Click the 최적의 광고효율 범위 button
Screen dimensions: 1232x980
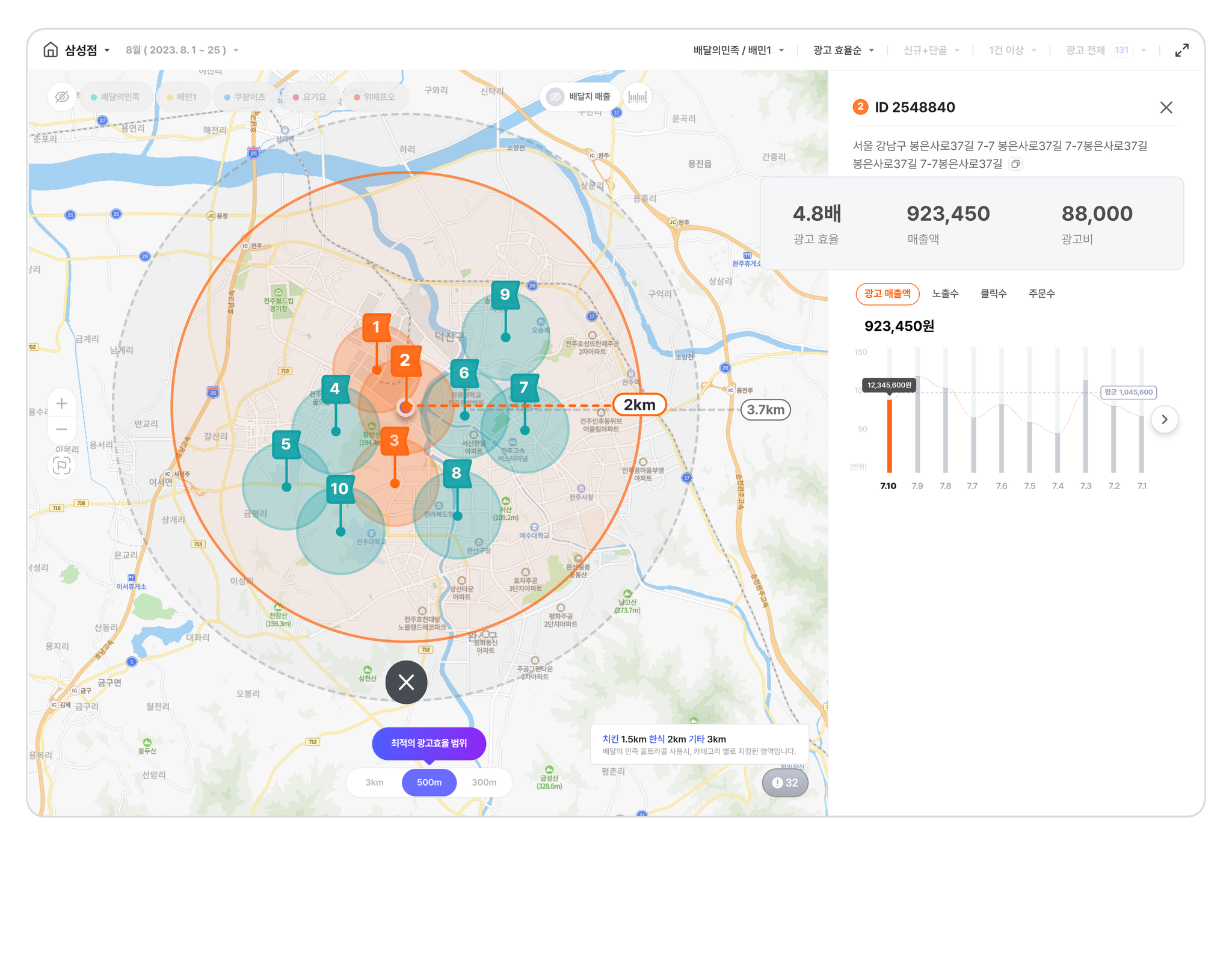(429, 744)
